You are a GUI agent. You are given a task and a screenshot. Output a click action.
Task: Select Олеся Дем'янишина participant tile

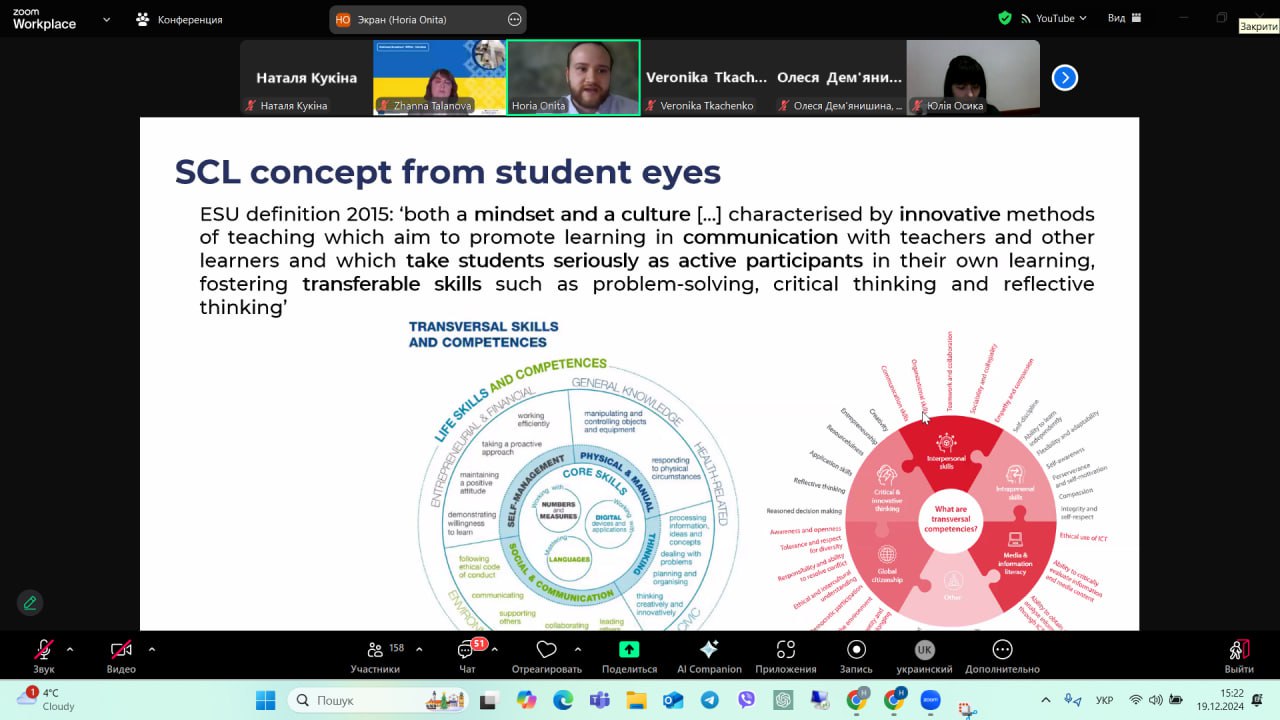point(839,77)
